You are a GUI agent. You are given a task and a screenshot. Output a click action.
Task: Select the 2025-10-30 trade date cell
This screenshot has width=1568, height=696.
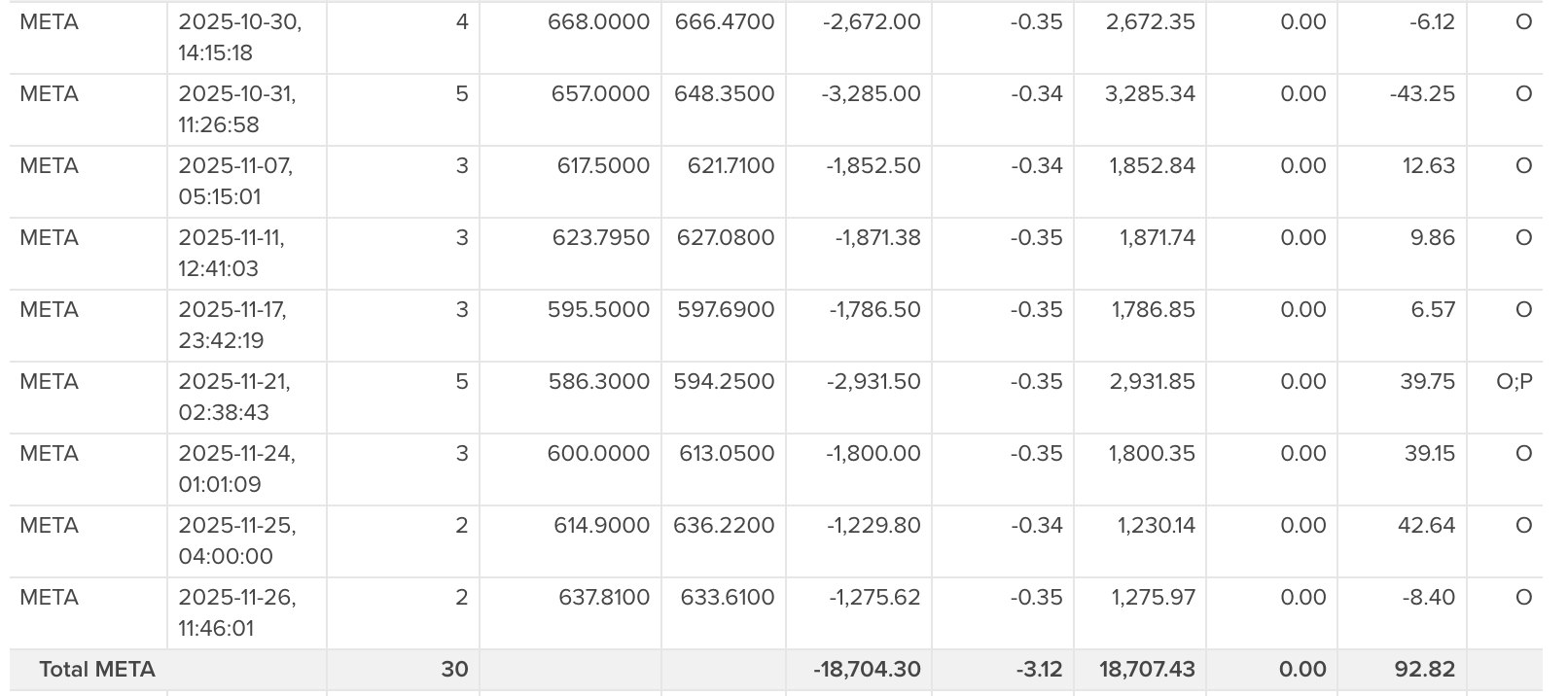pyautogui.click(x=239, y=37)
